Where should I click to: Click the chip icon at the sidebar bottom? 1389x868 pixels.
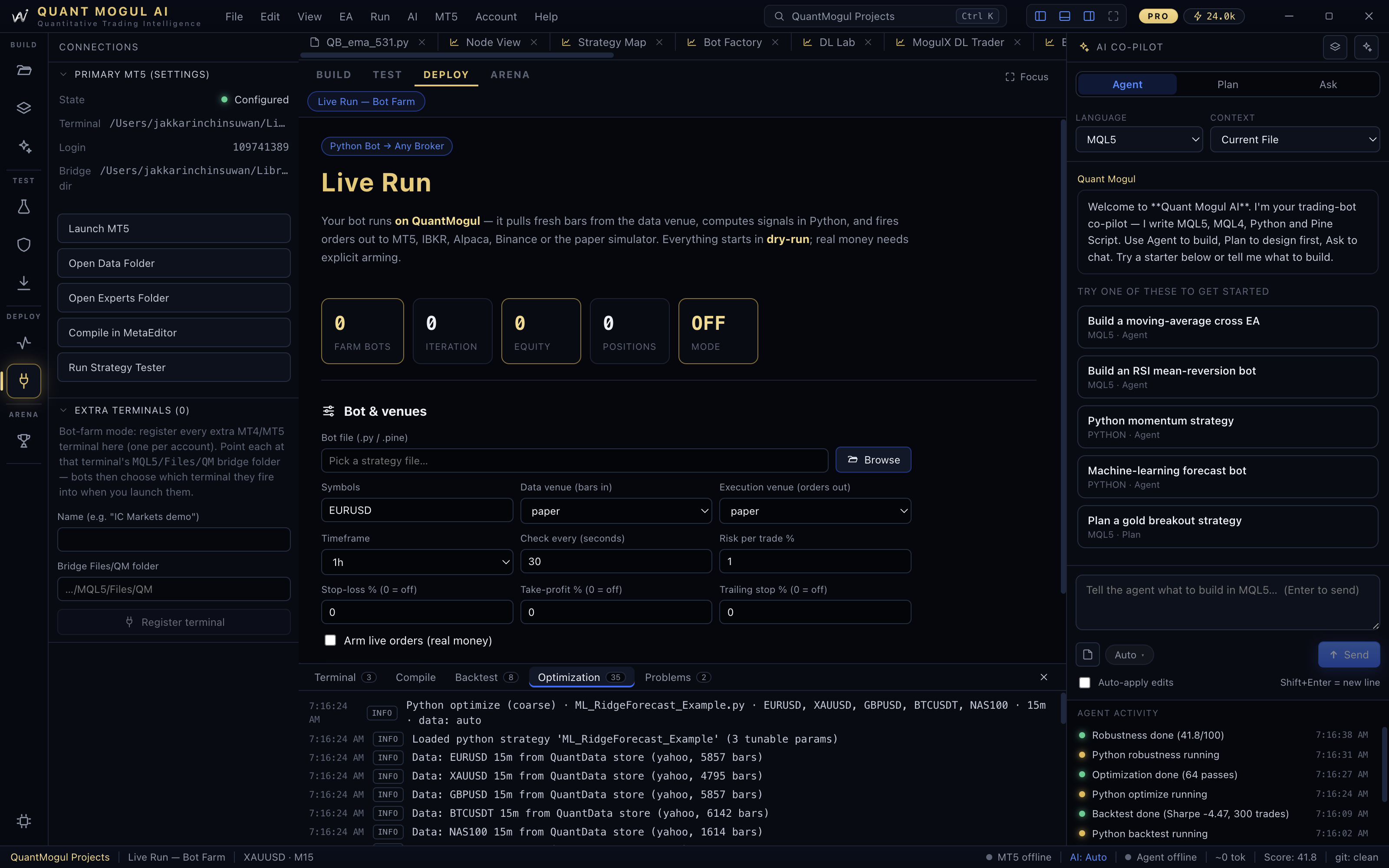pyautogui.click(x=23, y=821)
